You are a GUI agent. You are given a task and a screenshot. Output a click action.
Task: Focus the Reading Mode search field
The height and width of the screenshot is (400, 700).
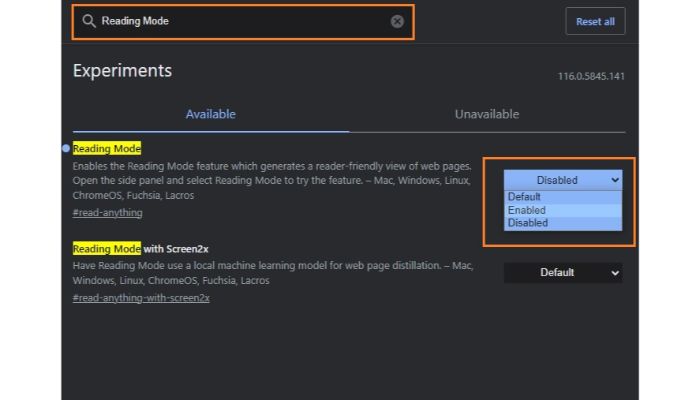pos(243,22)
